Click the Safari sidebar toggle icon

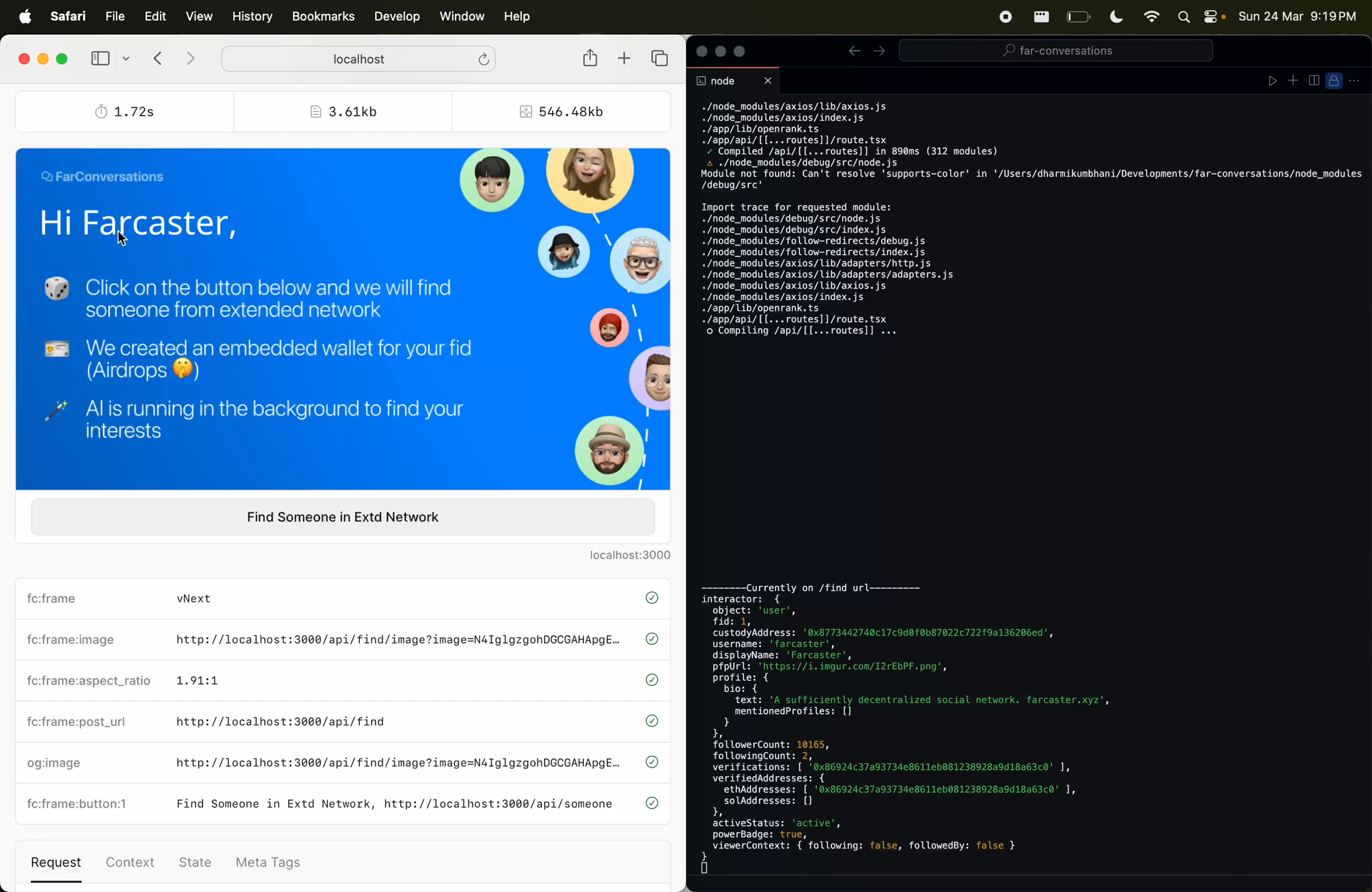(x=100, y=59)
